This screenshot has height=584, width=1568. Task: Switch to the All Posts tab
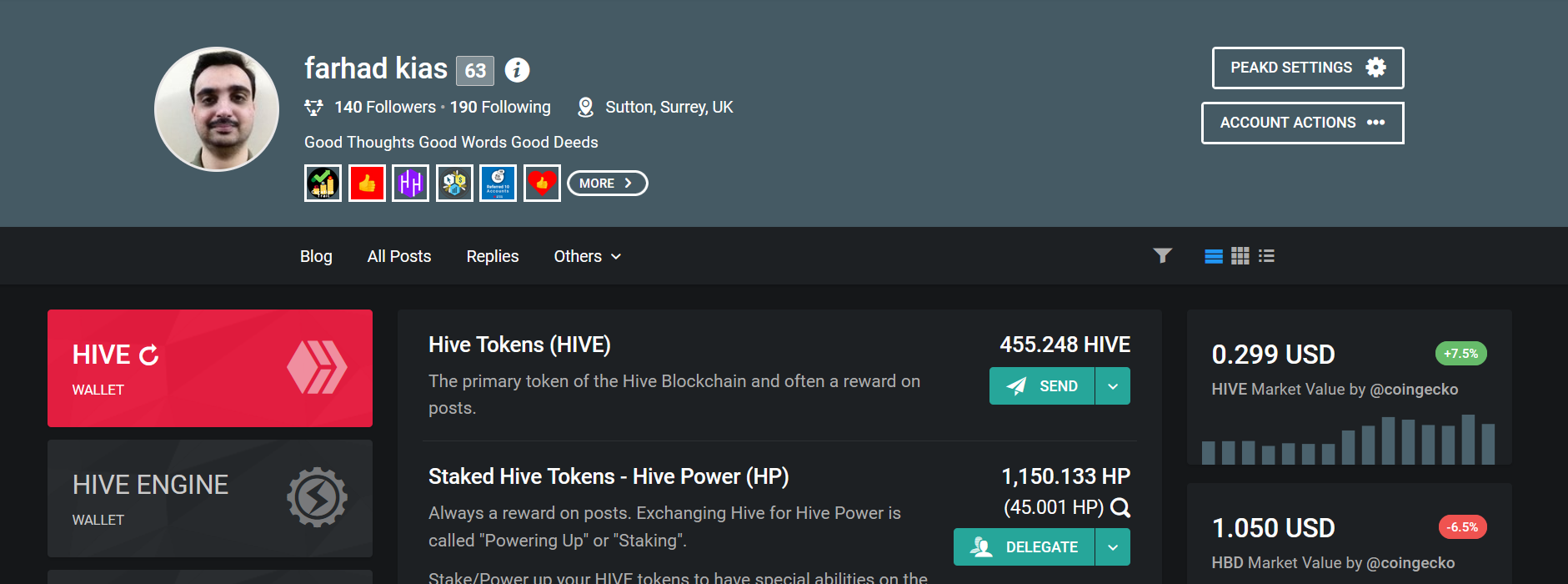(x=399, y=256)
